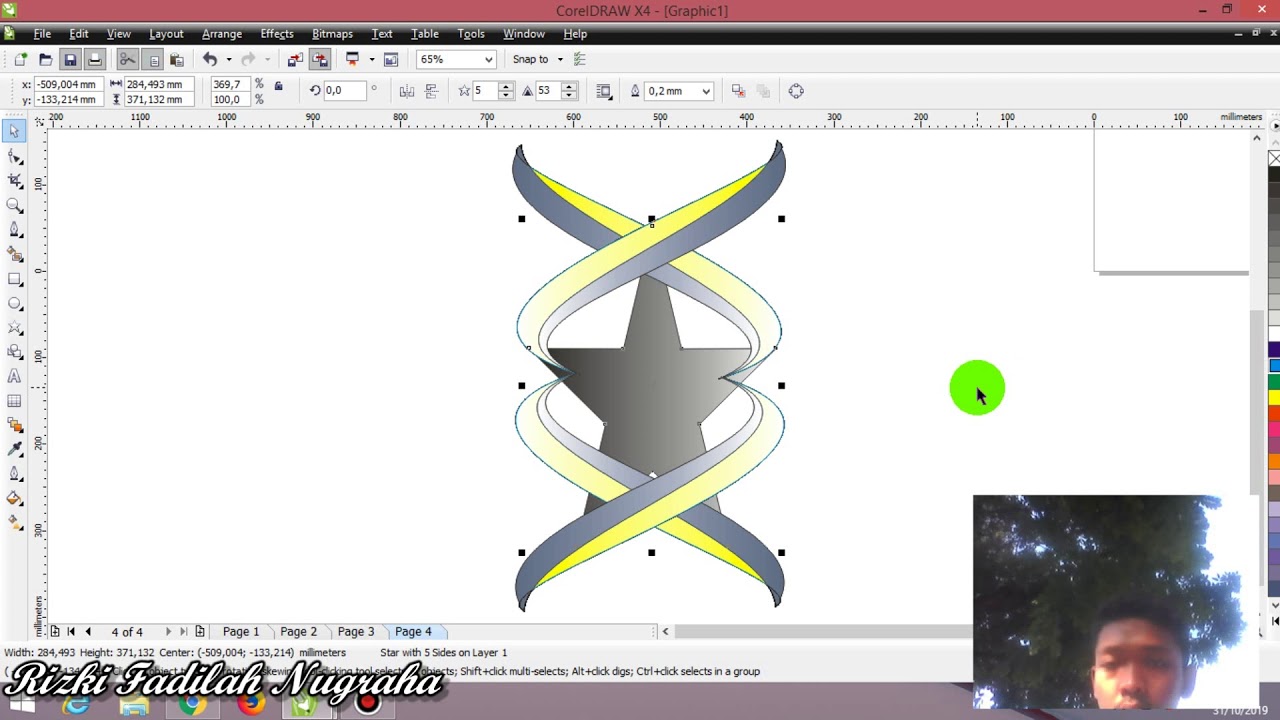Toggle the lock ratio padlock
The height and width of the screenshot is (720, 1280).
pos(278,88)
